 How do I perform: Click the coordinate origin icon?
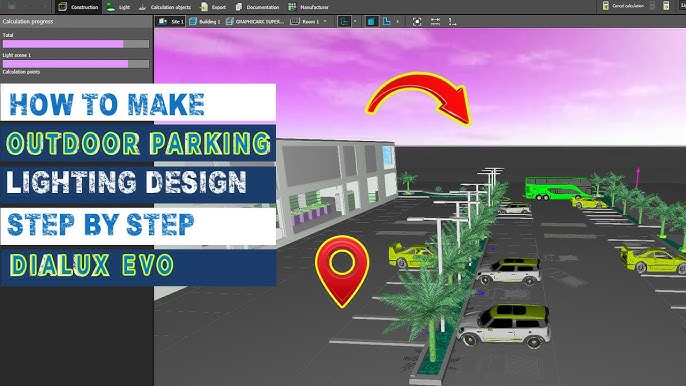click(452, 21)
